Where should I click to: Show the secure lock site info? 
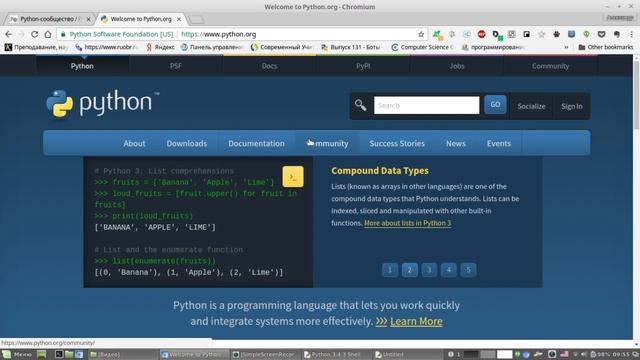click(x=63, y=34)
